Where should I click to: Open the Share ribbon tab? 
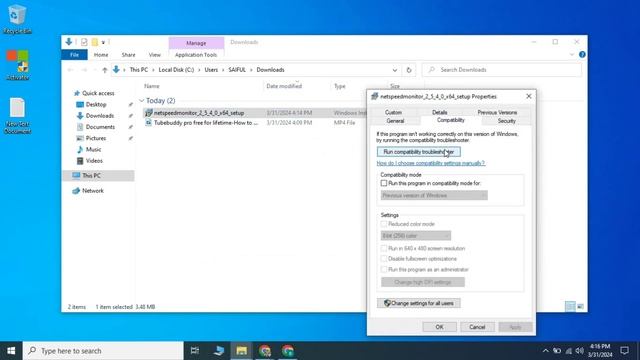point(128,55)
